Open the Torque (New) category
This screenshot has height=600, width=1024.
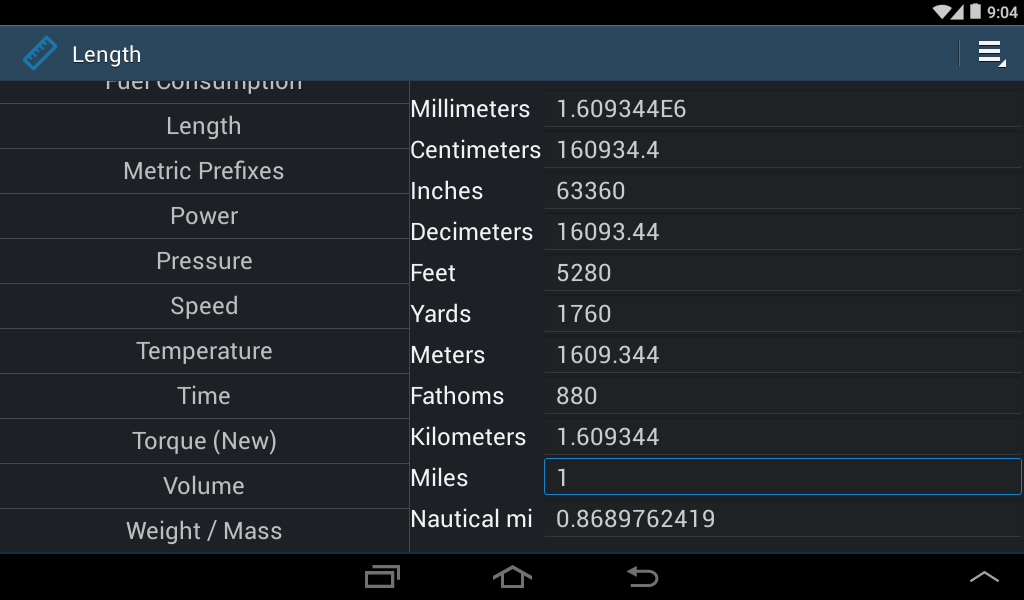[204, 441]
